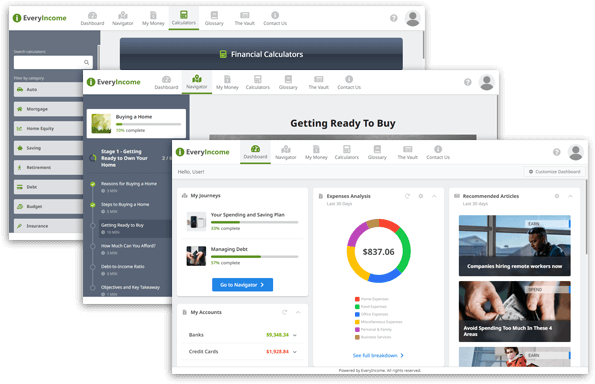Image resolution: width=595 pixels, height=384 pixels.
Task: Click the search magnifier in calculator search box
Action: [x=87, y=62]
